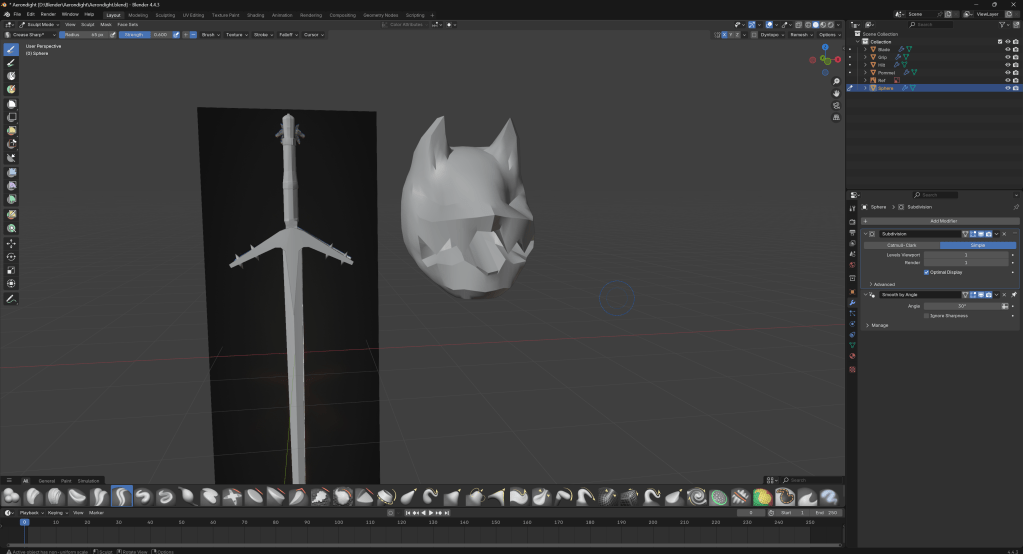Select the Crease Sharp brush in asset shelf
The width and height of the screenshot is (1023, 554).
[x=122, y=496]
